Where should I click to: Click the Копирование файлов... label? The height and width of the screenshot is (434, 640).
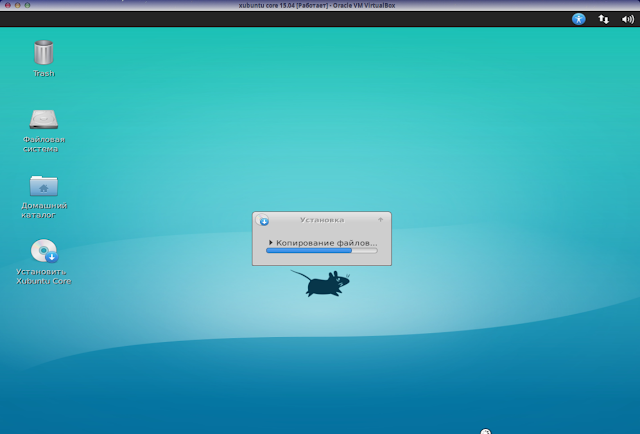327,243
